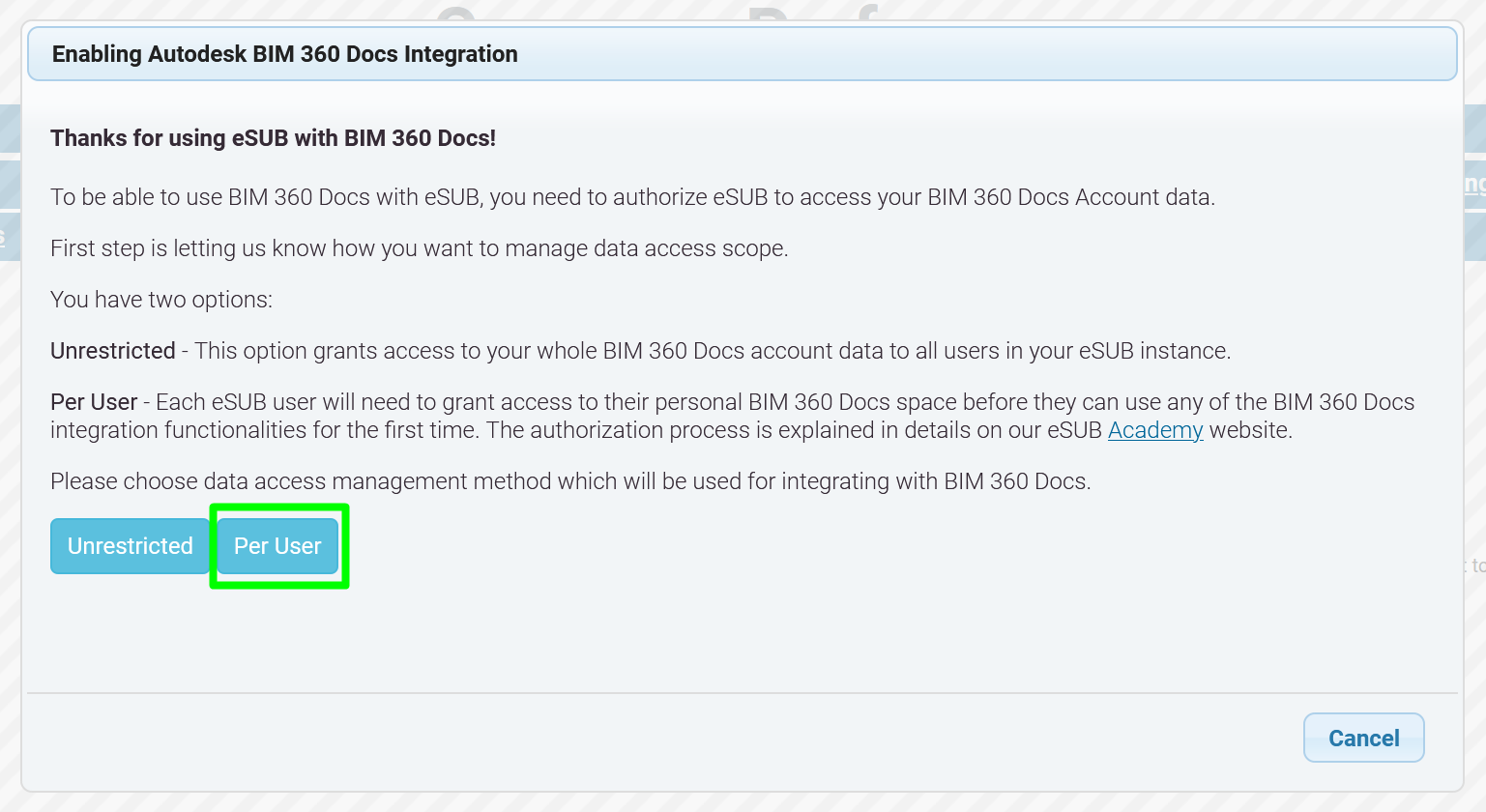1486x812 pixels.
Task: Click "Thanks for using eSUB with BIM 360 Docs!" heading
Action: pos(273,138)
